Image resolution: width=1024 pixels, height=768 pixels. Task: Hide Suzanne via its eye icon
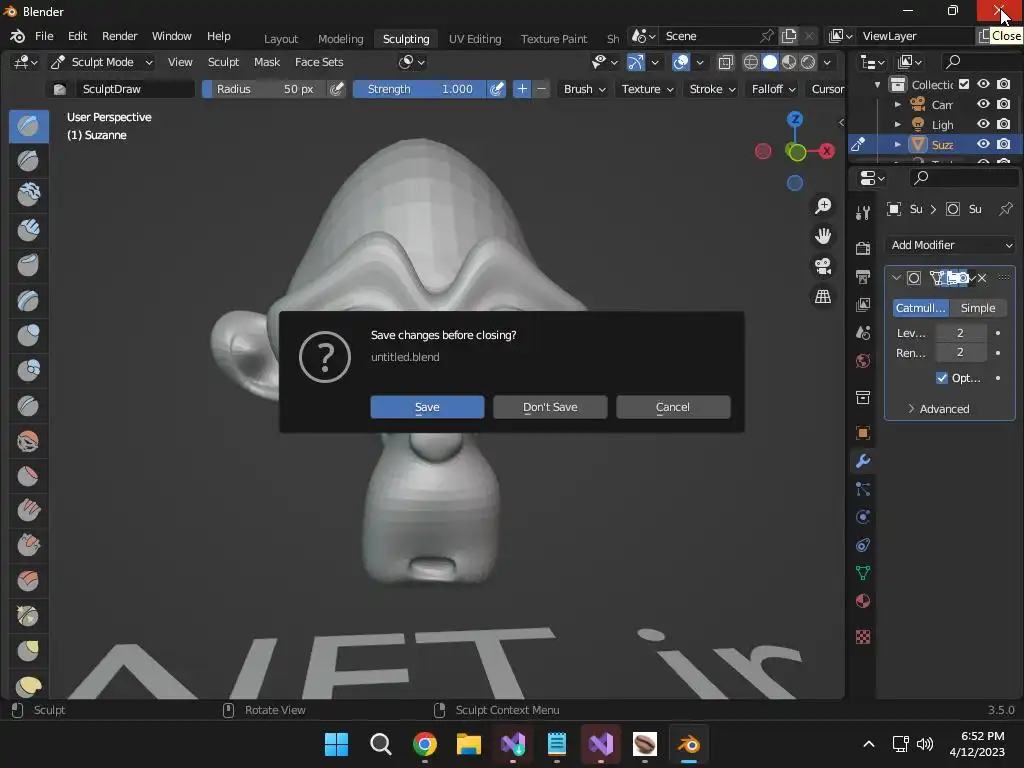[x=983, y=144]
